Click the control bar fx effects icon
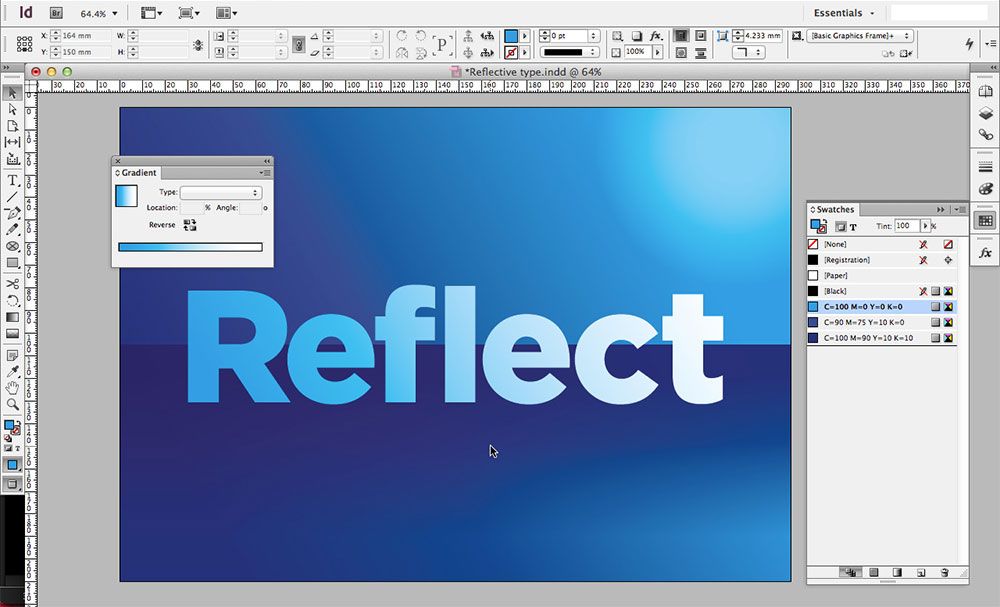The image size is (1000, 607). pyautogui.click(x=655, y=36)
